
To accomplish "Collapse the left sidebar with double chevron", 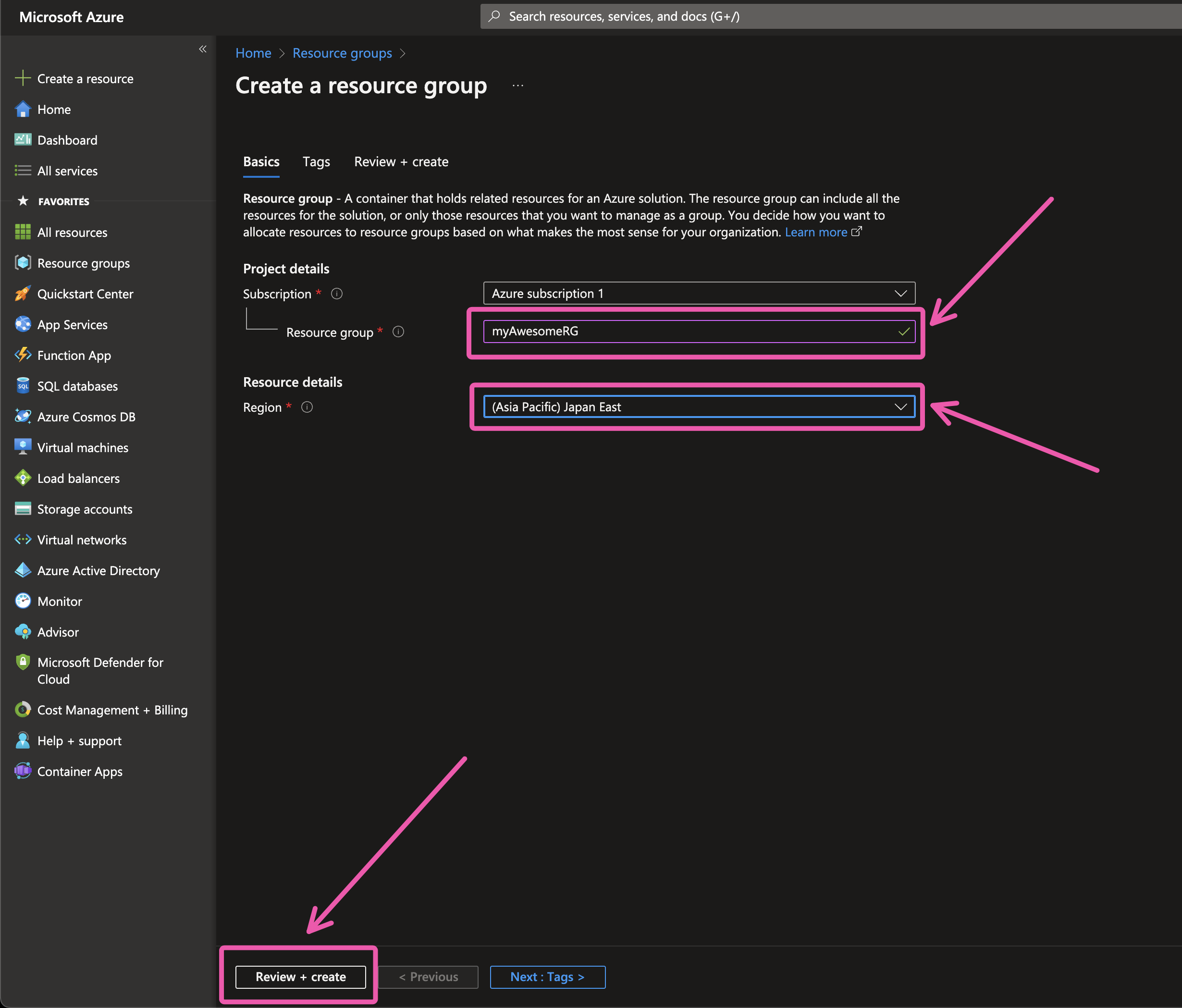I will [202, 49].
